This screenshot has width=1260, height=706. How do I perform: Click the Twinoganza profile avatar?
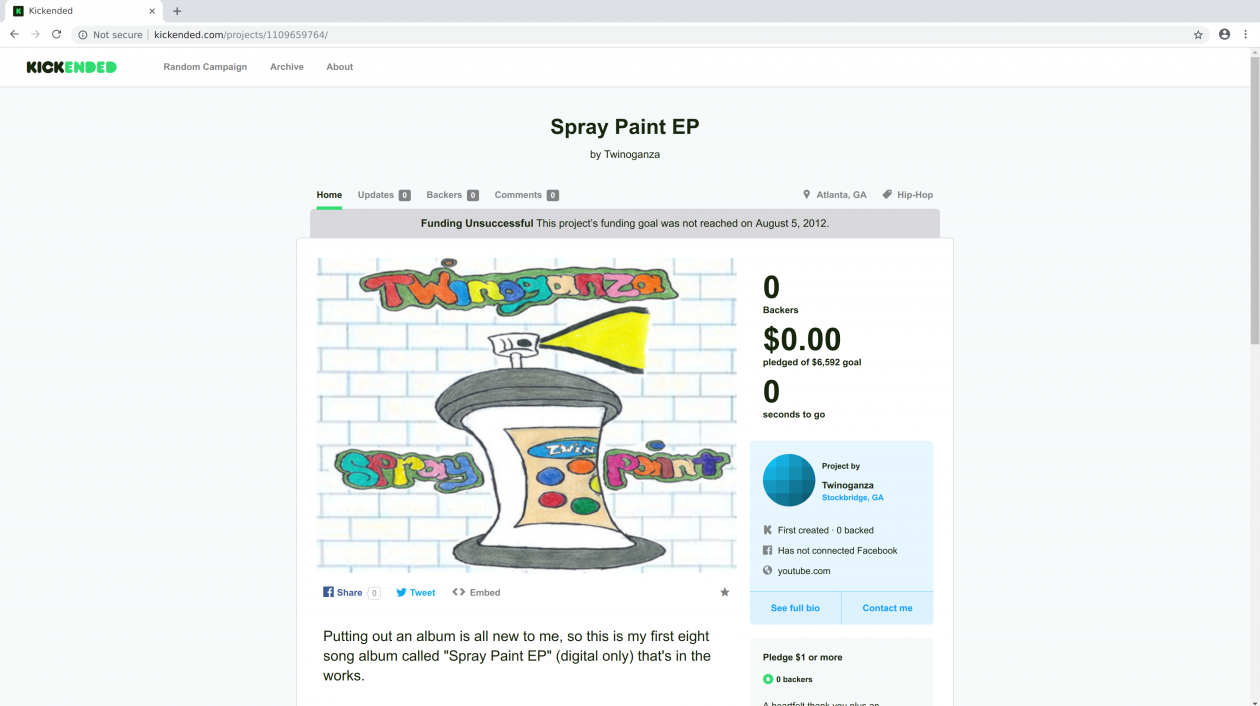click(789, 480)
